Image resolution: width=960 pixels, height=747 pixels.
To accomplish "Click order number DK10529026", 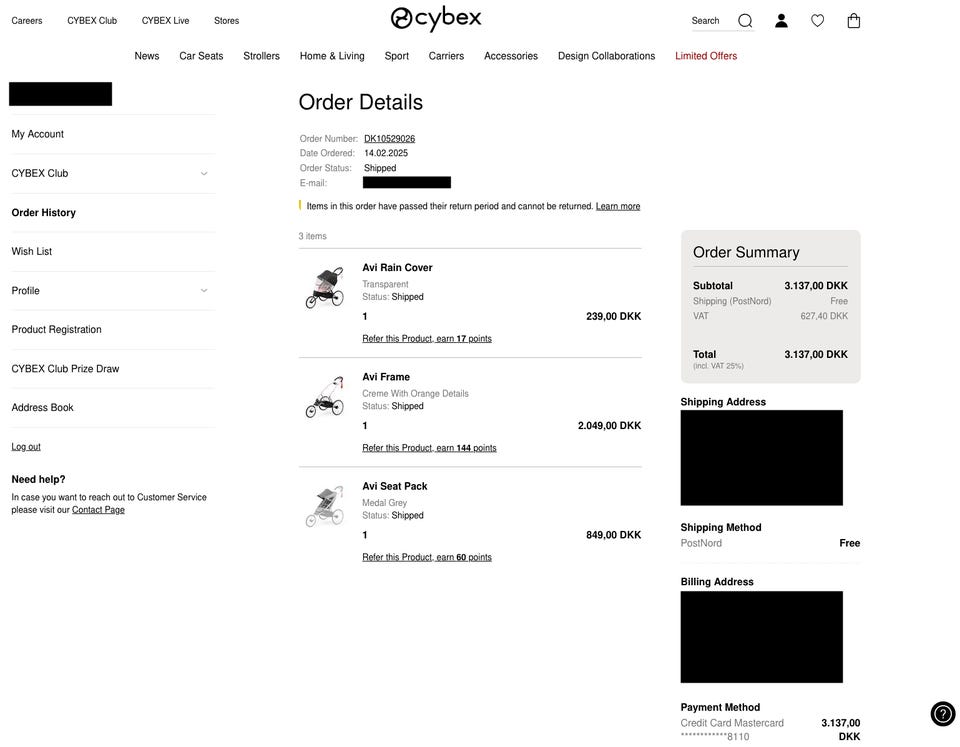I will [x=389, y=138].
